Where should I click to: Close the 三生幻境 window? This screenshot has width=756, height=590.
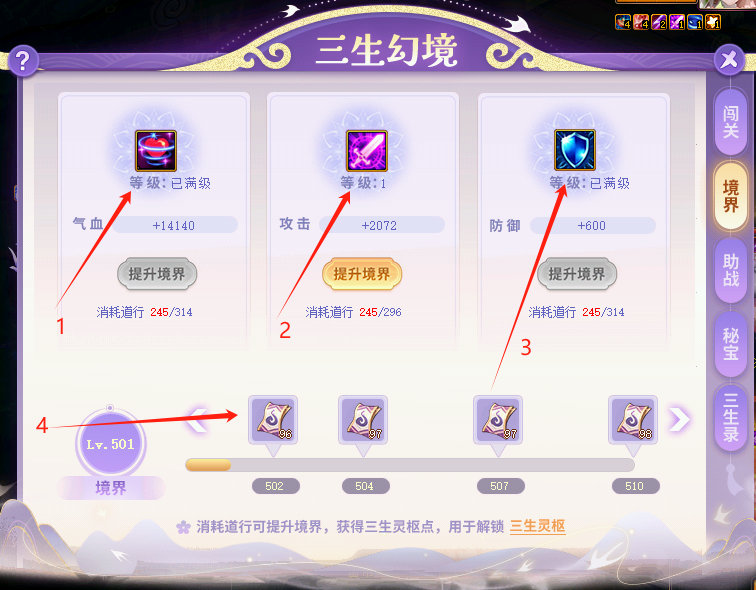(x=729, y=60)
